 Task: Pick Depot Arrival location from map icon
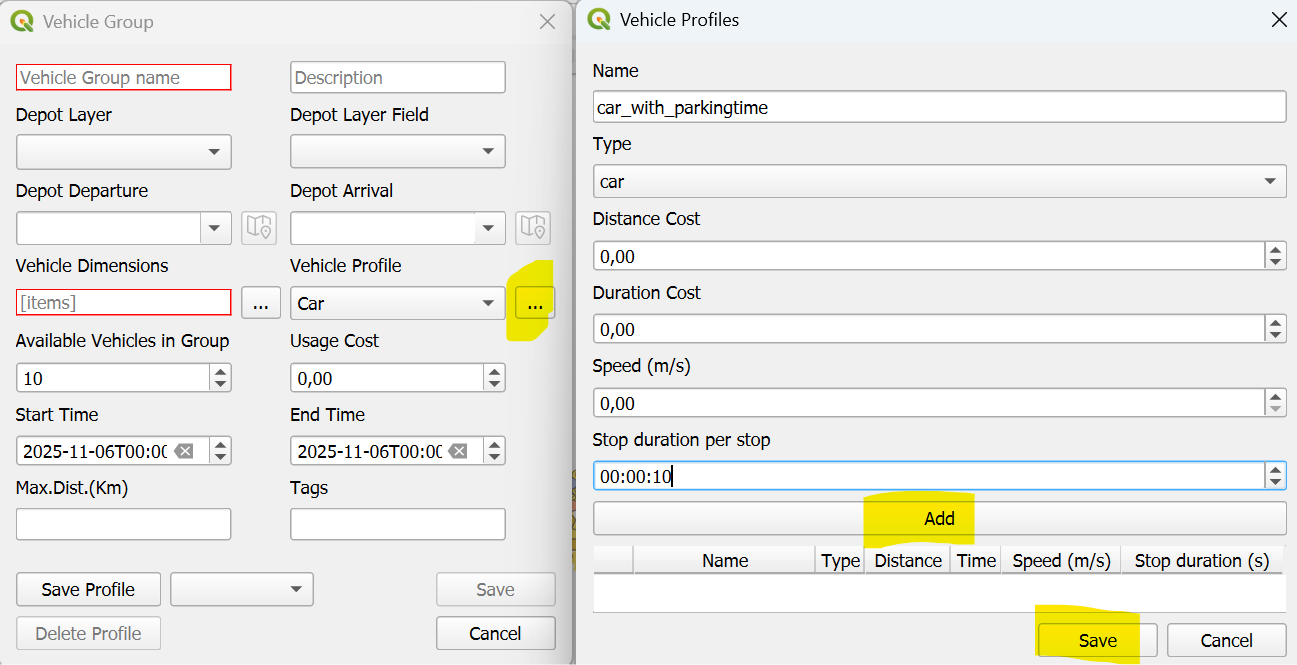click(533, 228)
